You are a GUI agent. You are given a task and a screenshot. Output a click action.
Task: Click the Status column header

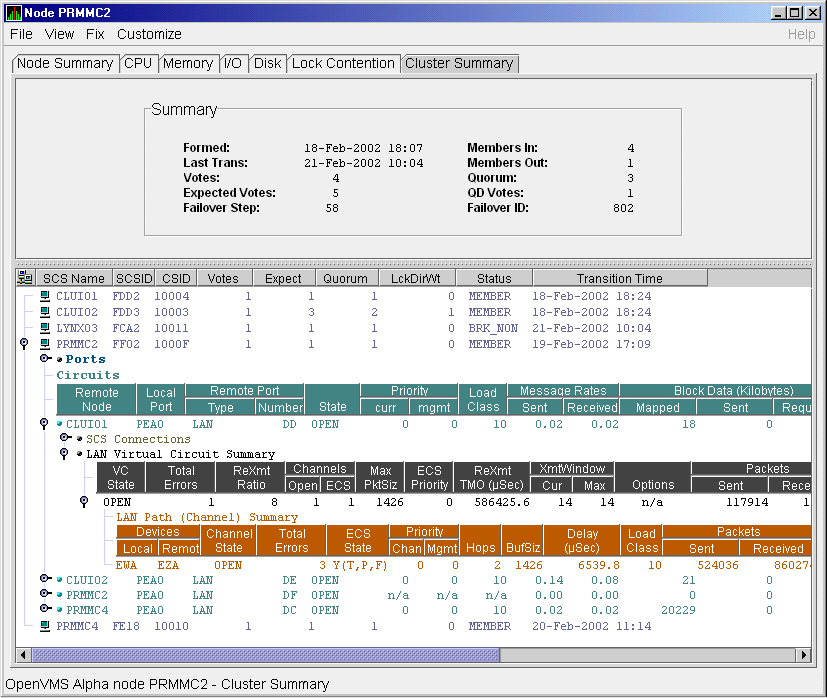pos(494,278)
